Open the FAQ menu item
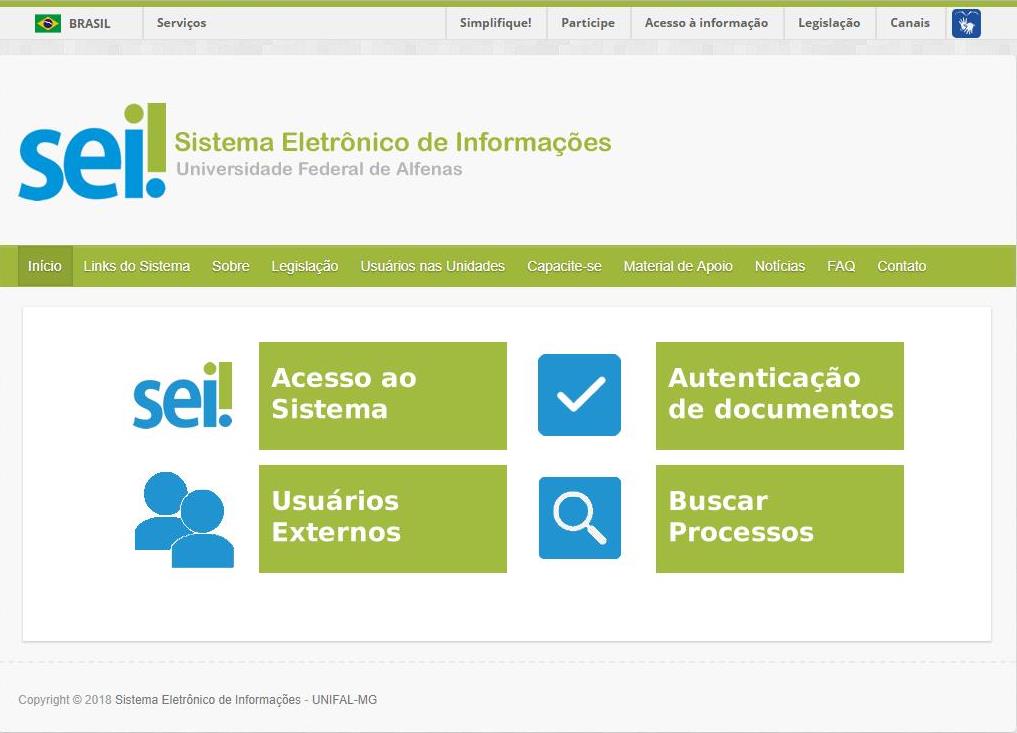 (841, 266)
